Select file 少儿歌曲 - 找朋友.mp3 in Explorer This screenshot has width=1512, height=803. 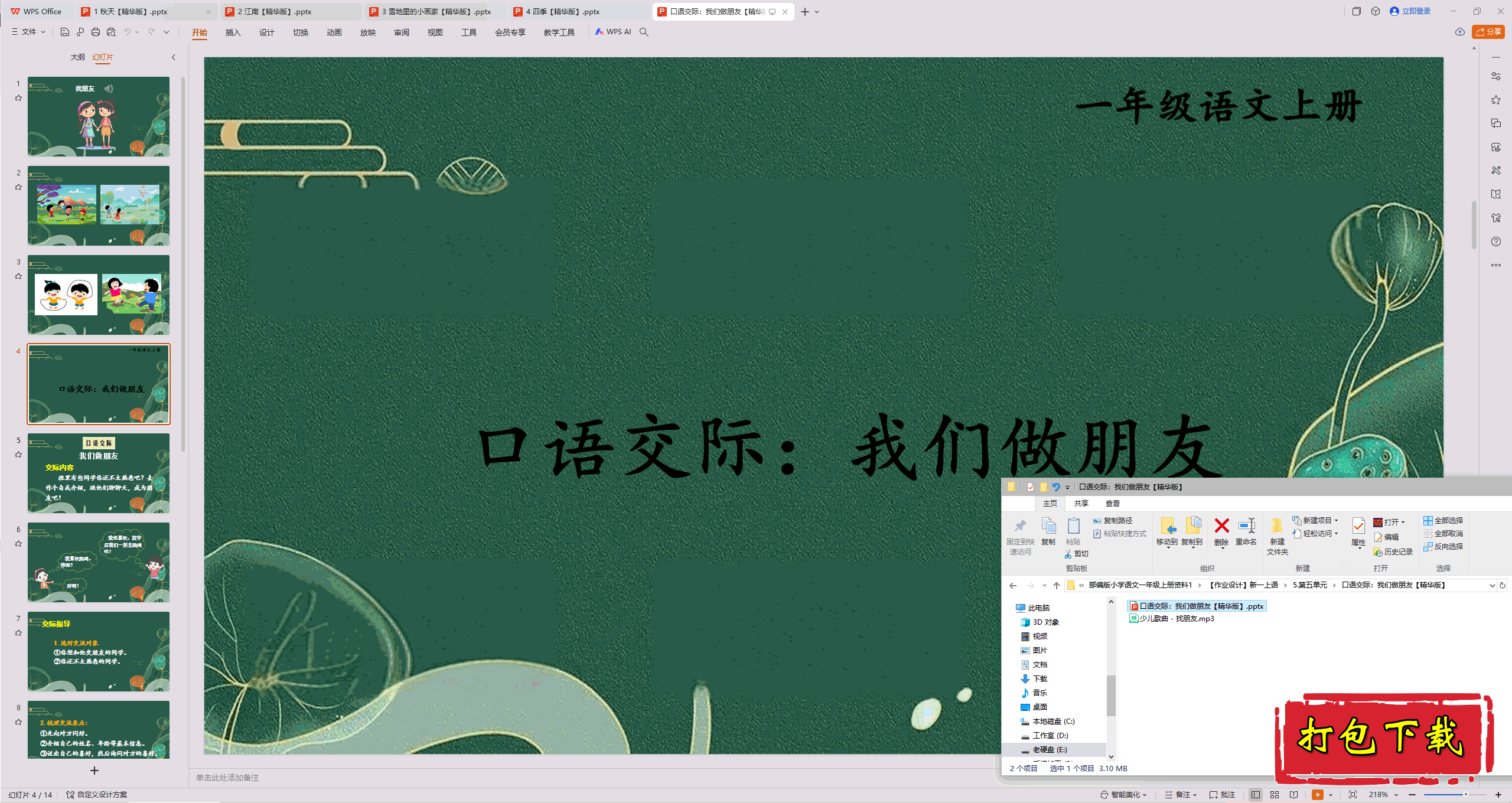point(1172,619)
